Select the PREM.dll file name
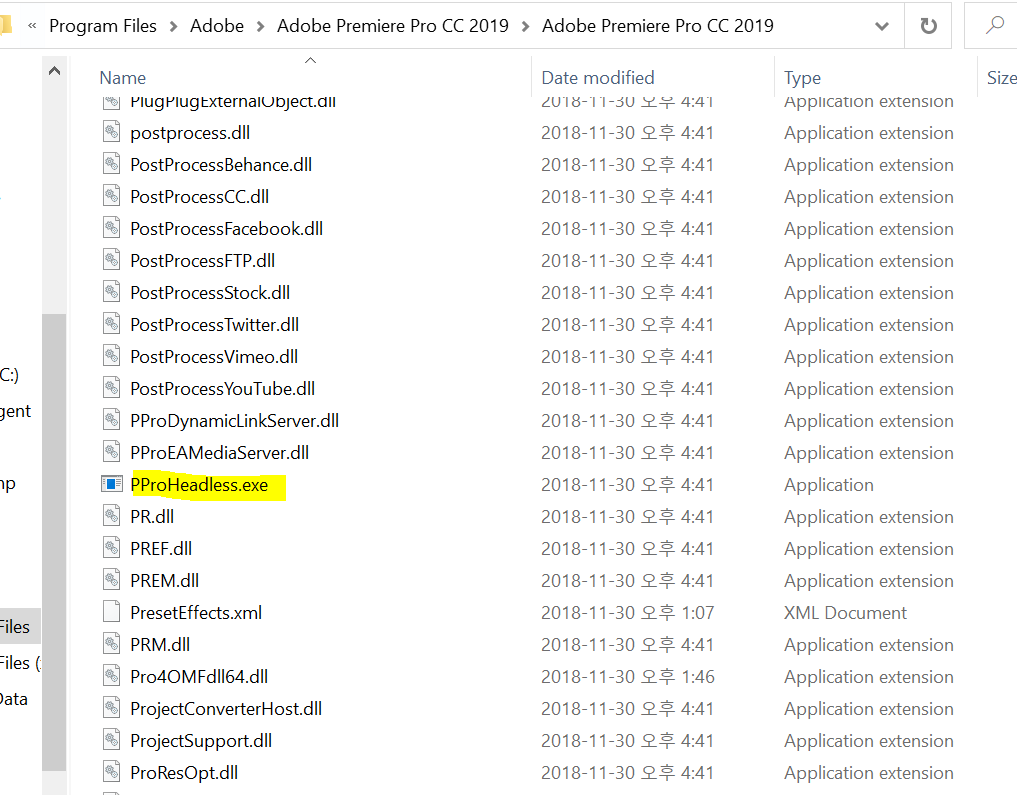Screen dimensions: 1017x795 coord(165,580)
